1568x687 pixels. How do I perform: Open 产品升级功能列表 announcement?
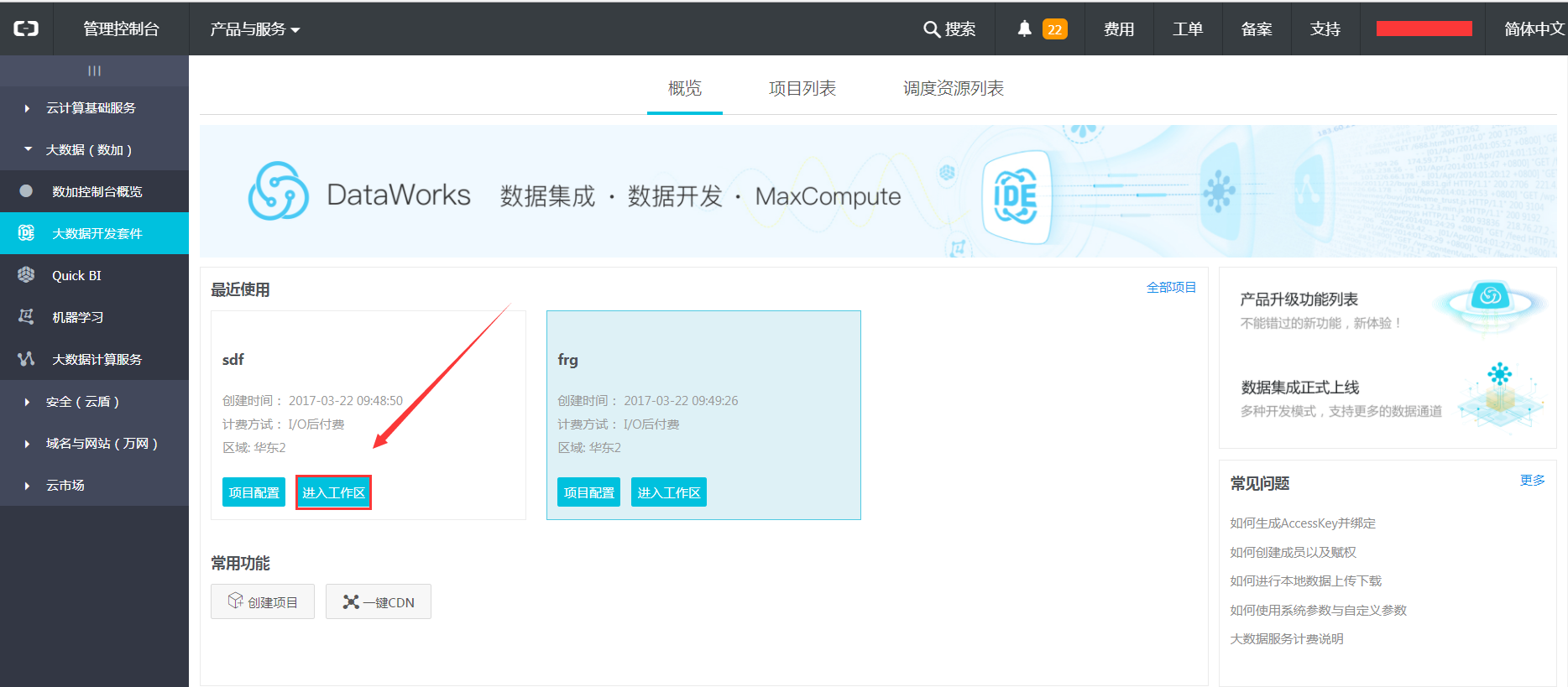[x=1299, y=299]
